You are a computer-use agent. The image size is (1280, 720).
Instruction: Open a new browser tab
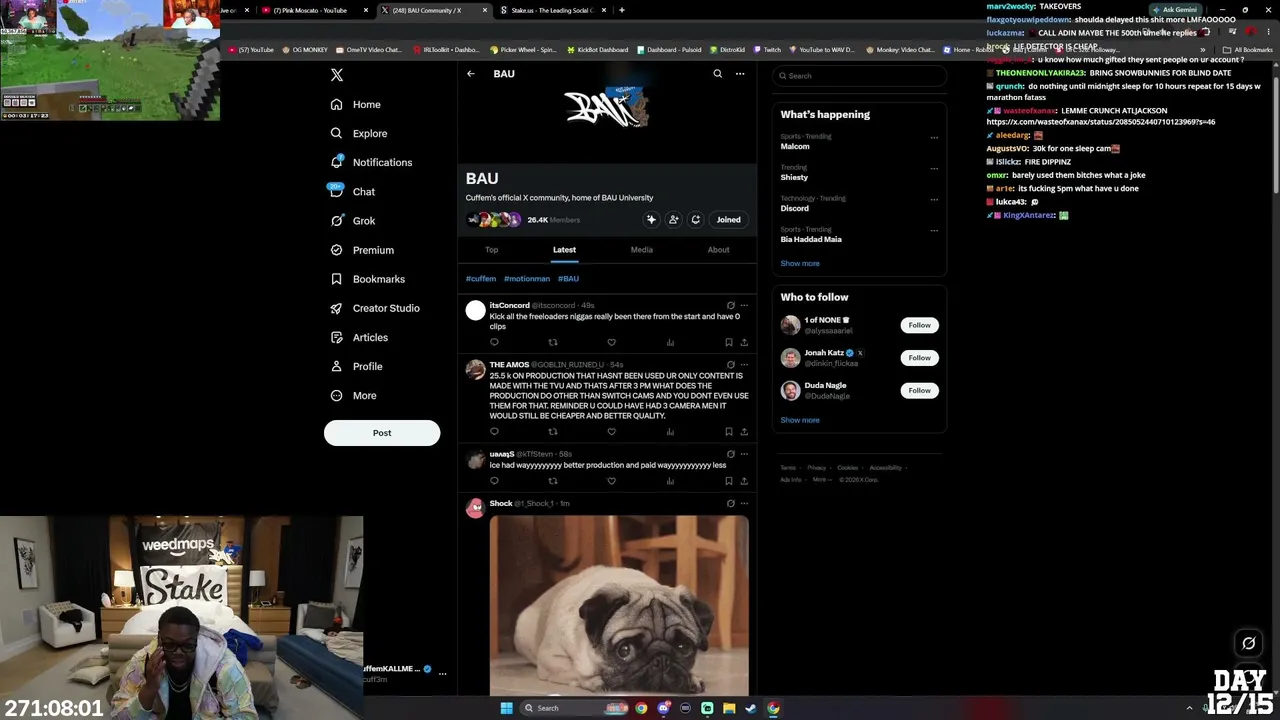coord(622,10)
